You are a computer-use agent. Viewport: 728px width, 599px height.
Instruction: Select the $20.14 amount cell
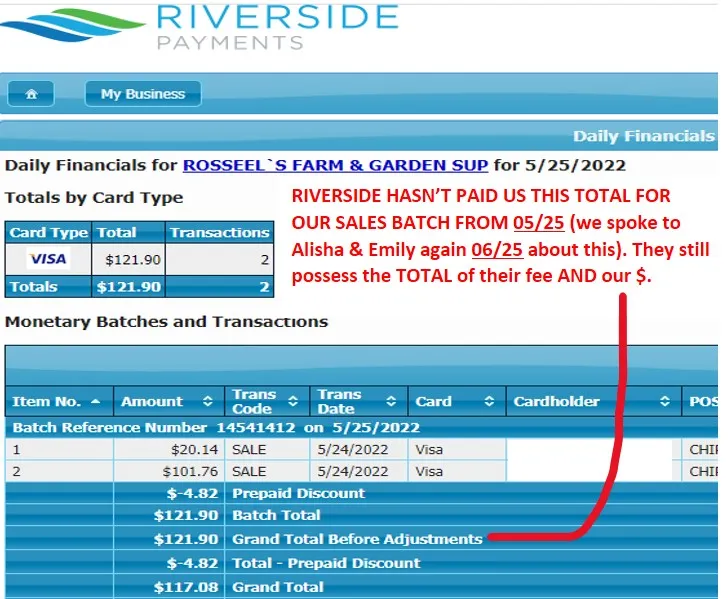(169, 449)
